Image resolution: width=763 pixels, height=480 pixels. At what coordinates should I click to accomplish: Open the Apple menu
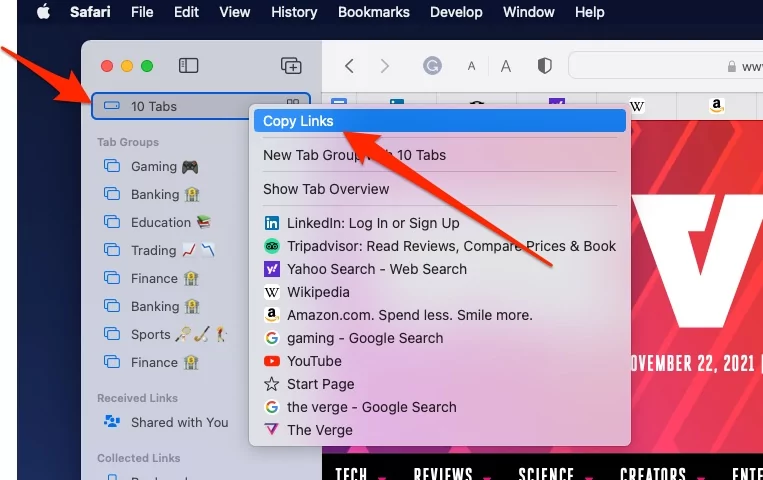pos(43,12)
